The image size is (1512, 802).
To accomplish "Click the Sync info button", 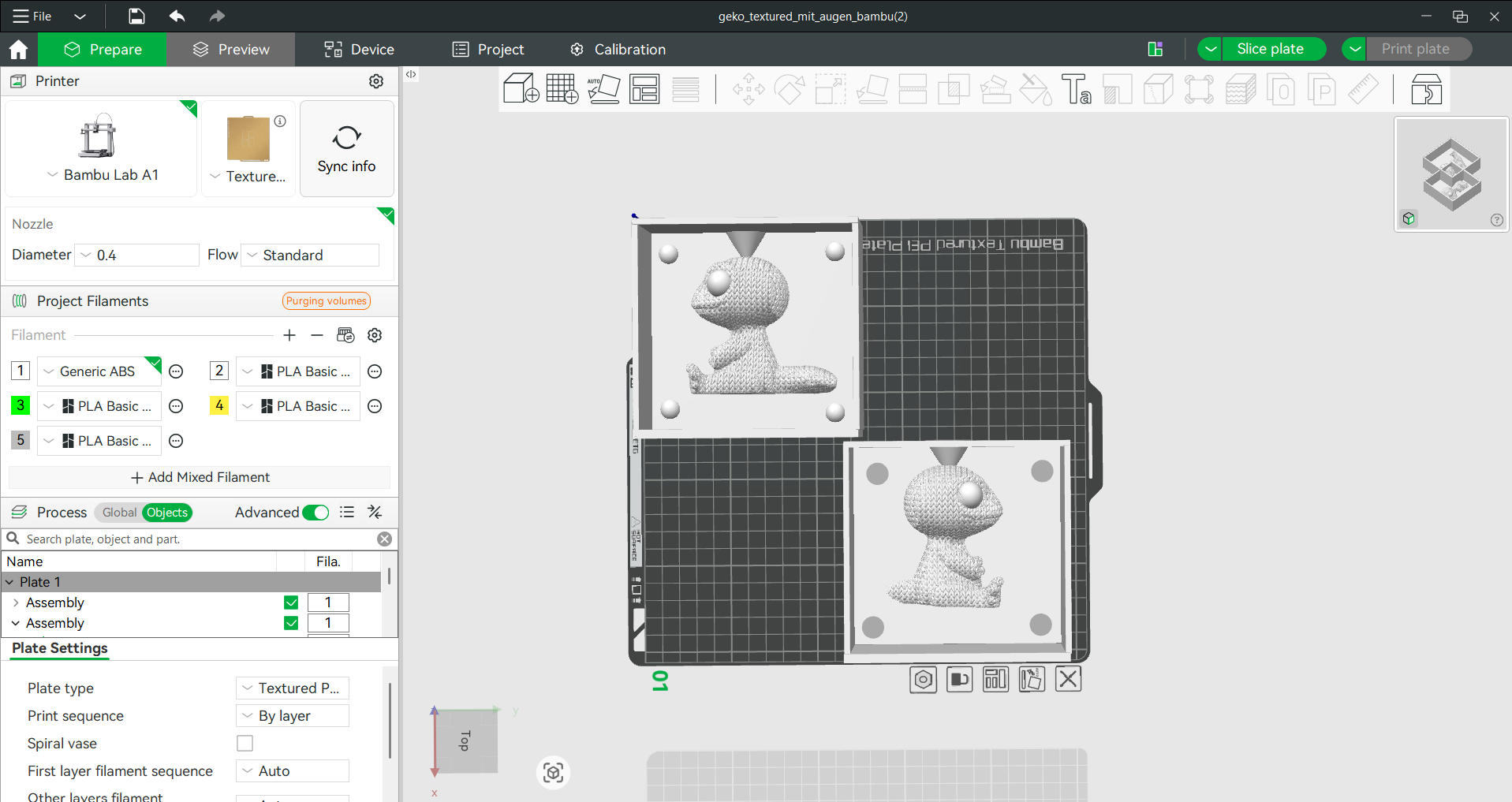I will (x=347, y=148).
